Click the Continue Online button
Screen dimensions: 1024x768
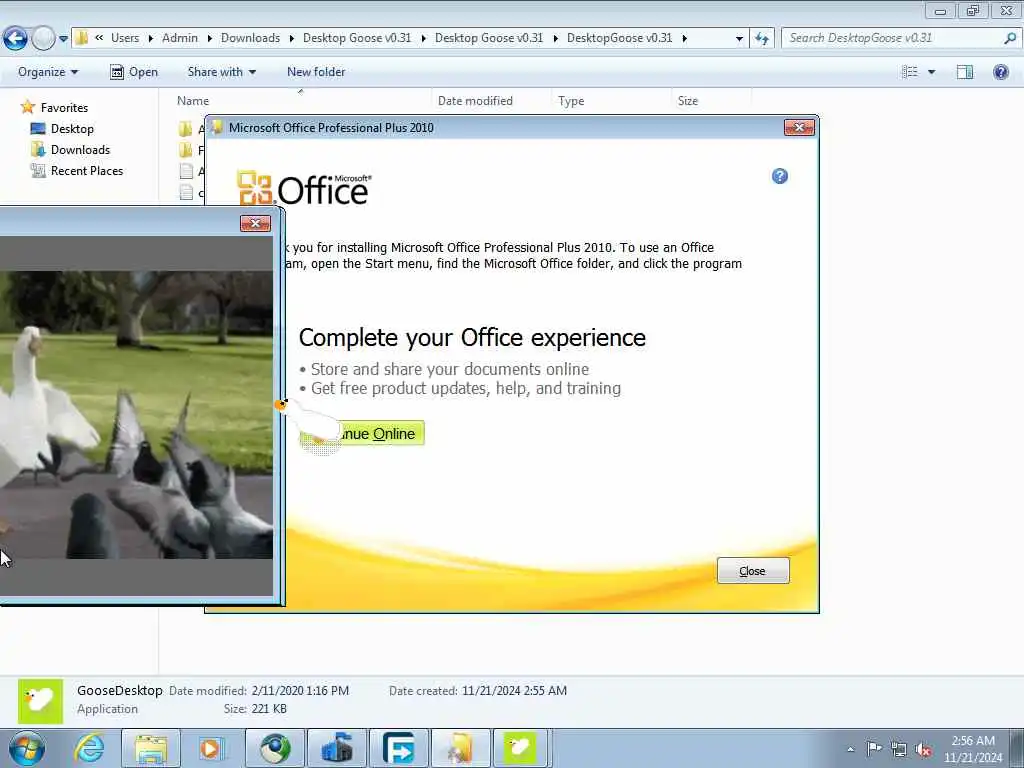tap(362, 433)
